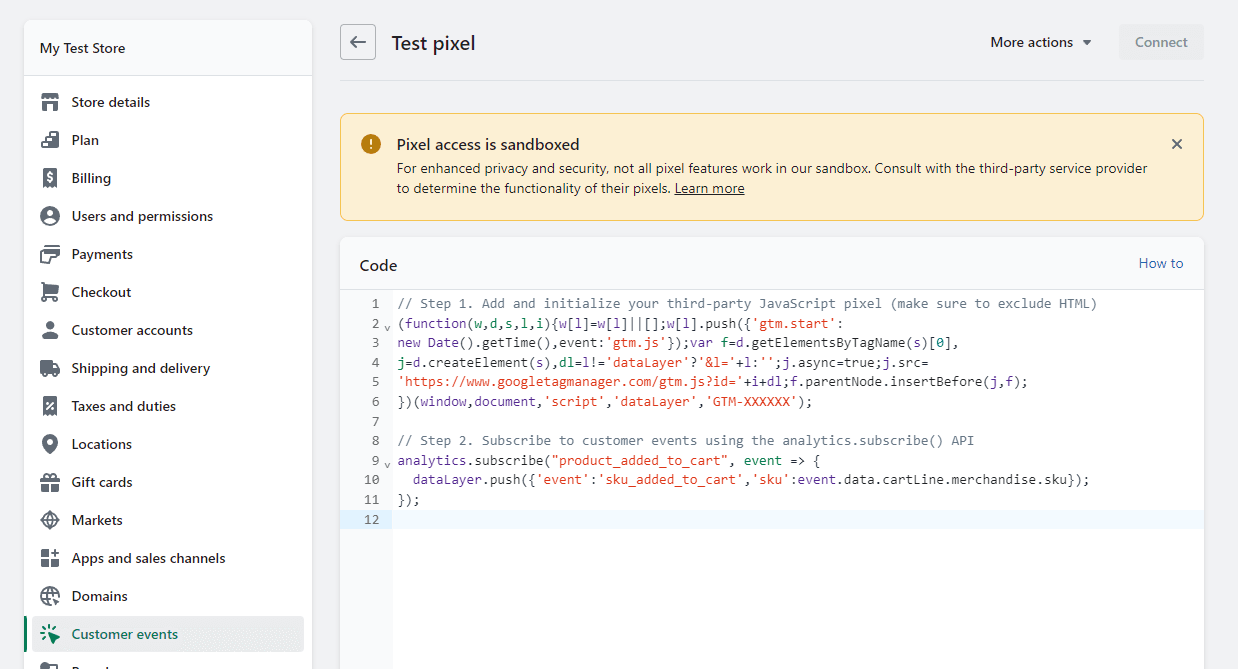Click line number 6 in the gutter
The image size is (1238, 669).
(x=375, y=401)
